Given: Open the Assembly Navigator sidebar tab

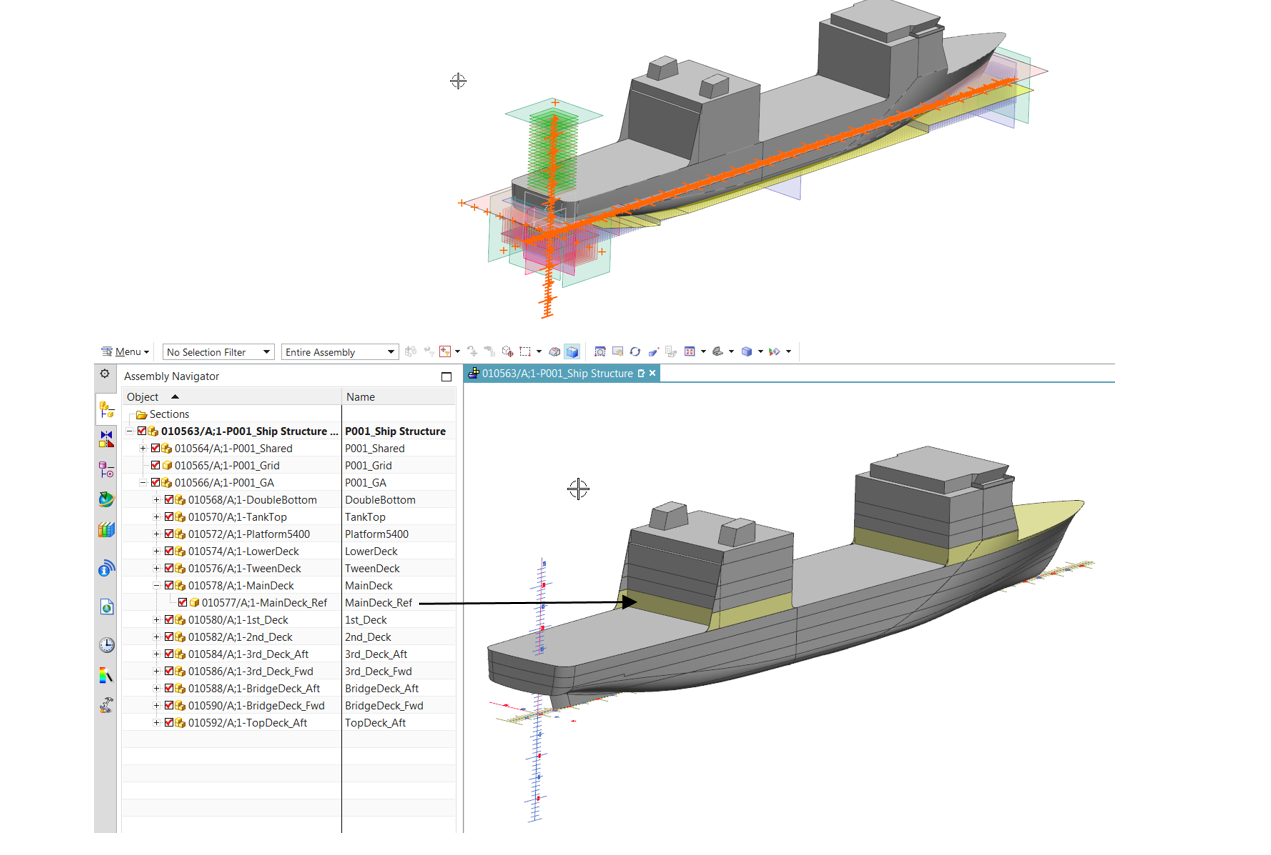Looking at the screenshot, I should click(x=106, y=409).
